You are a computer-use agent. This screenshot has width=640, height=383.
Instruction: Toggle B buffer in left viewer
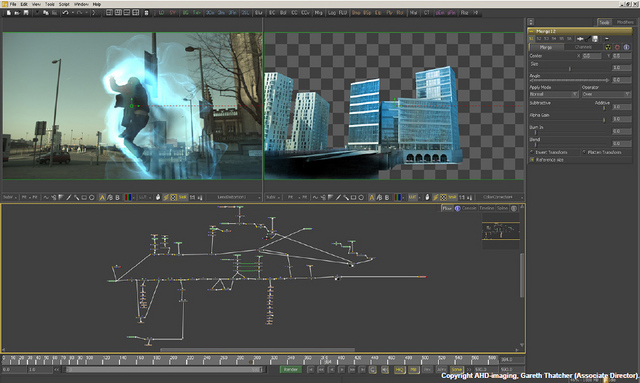click(117, 197)
